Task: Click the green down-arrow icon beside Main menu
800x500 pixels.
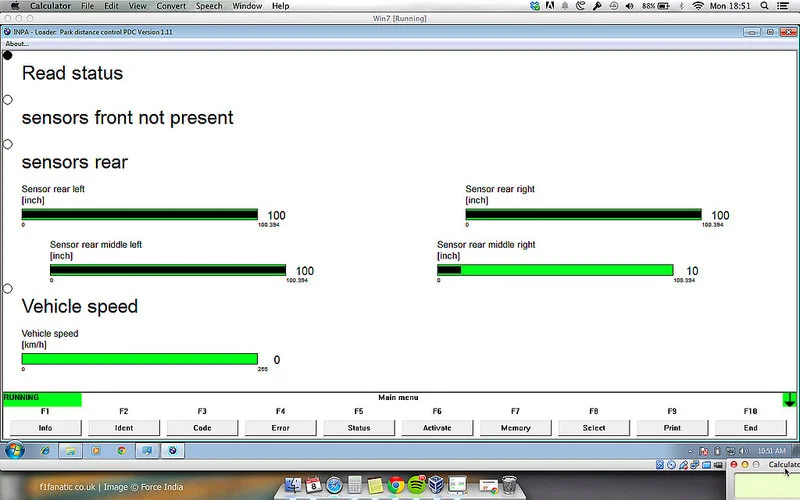Action: coord(789,399)
